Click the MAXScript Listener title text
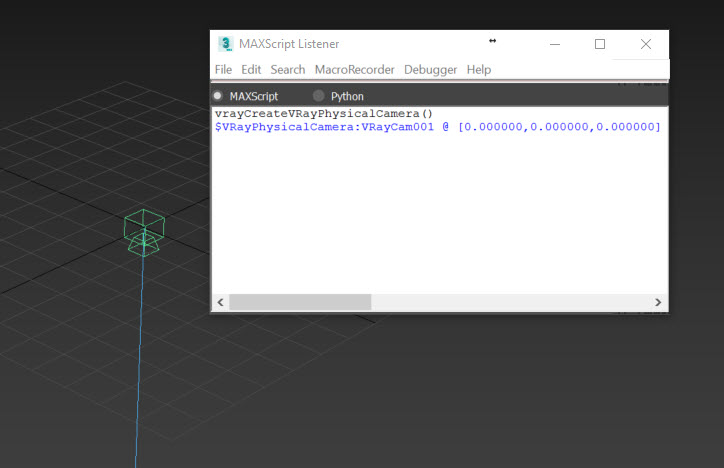Image resolution: width=724 pixels, height=468 pixels. pos(289,44)
